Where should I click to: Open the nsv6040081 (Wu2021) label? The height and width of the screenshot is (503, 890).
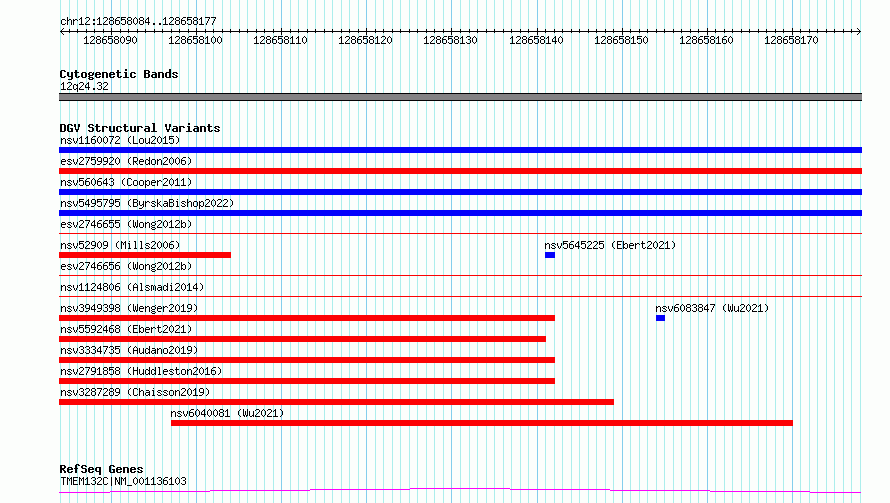(227, 413)
